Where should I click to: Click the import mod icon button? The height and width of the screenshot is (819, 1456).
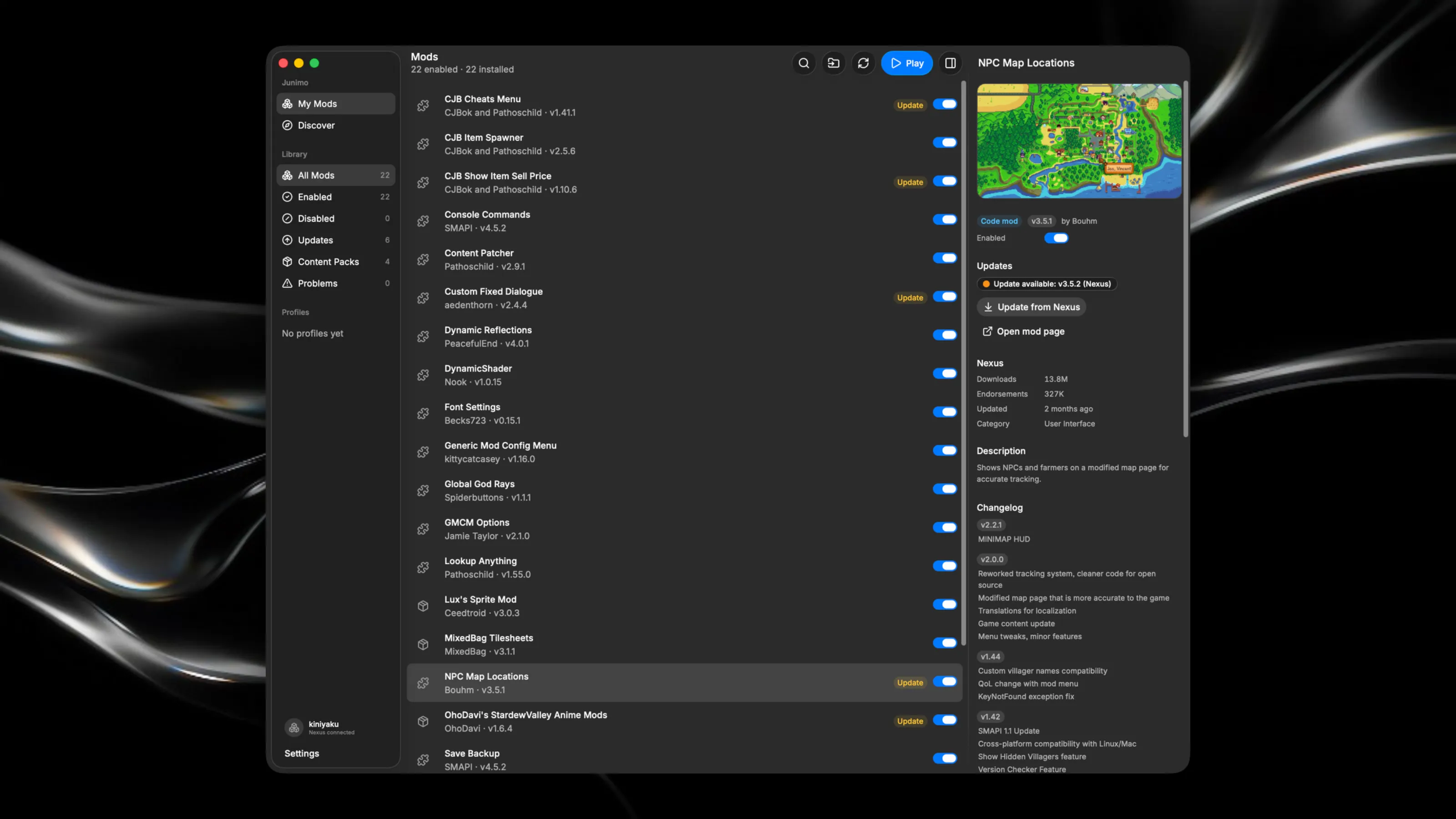click(x=833, y=63)
